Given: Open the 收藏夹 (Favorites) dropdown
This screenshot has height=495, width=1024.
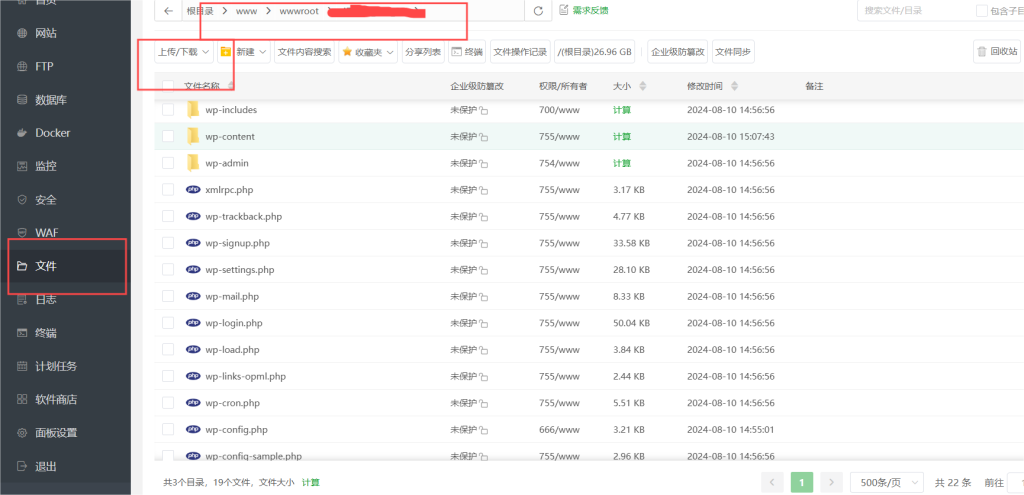Looking at the screenshot, I should 368,52.
